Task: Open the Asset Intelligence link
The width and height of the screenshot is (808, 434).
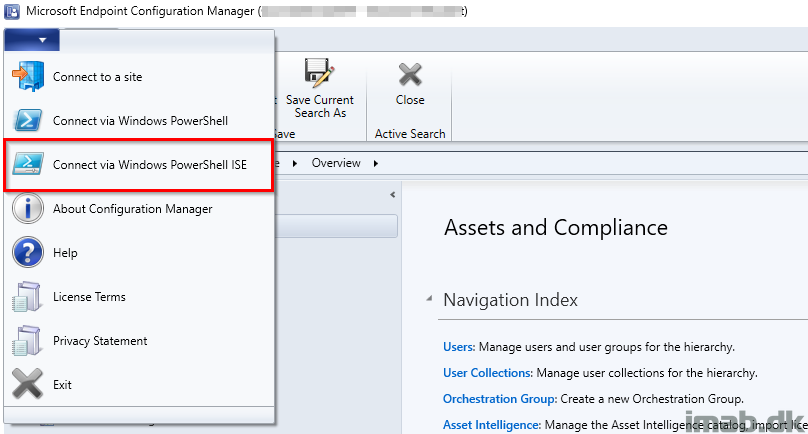Action: click(x=491, y=425)
